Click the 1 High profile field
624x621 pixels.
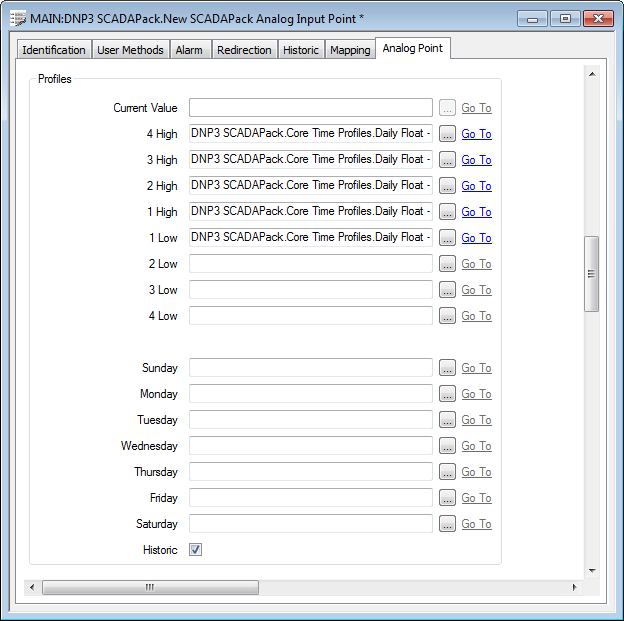coord(311,212)
